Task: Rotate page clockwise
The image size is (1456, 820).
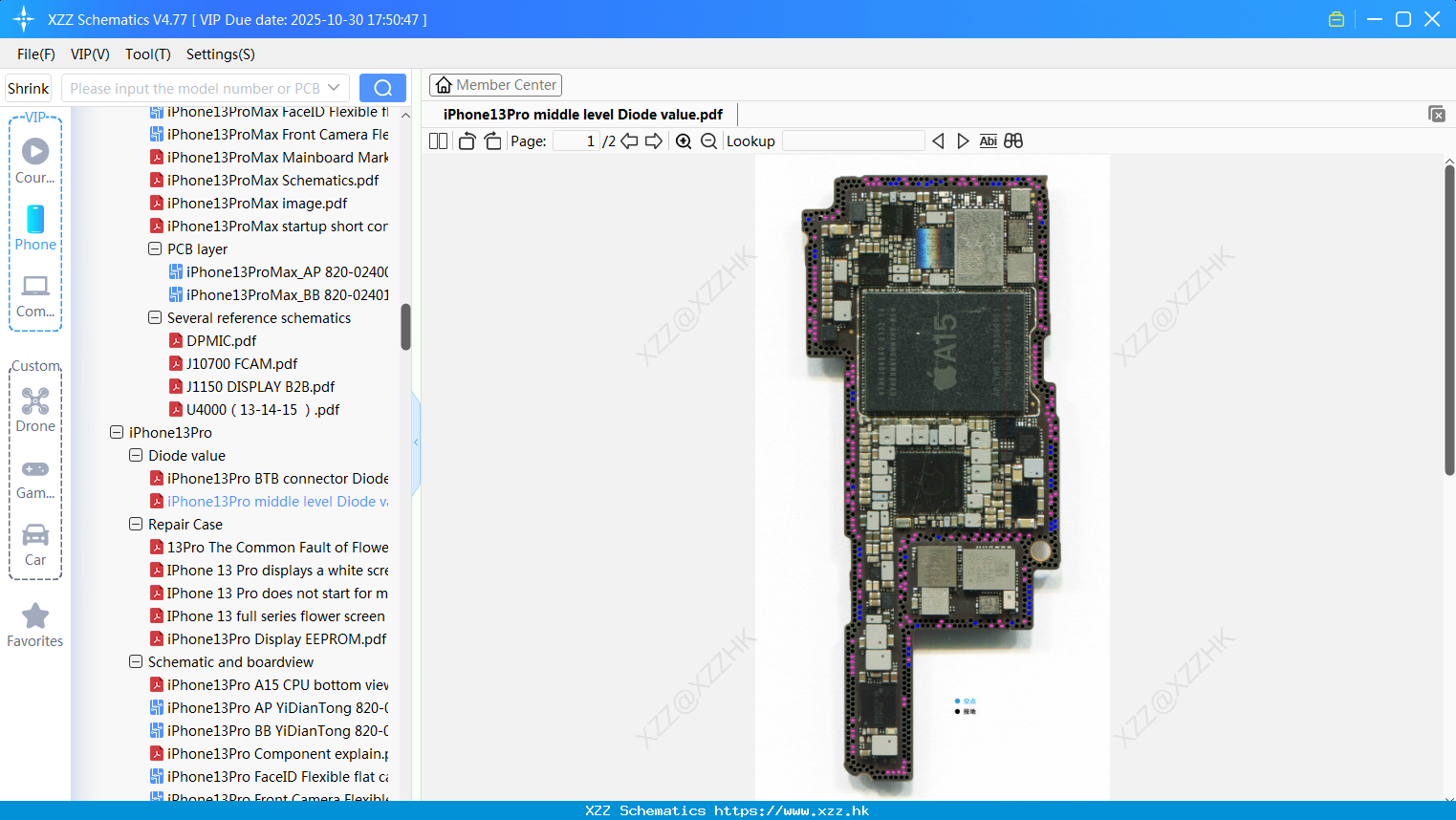Action: pos(492,140)
